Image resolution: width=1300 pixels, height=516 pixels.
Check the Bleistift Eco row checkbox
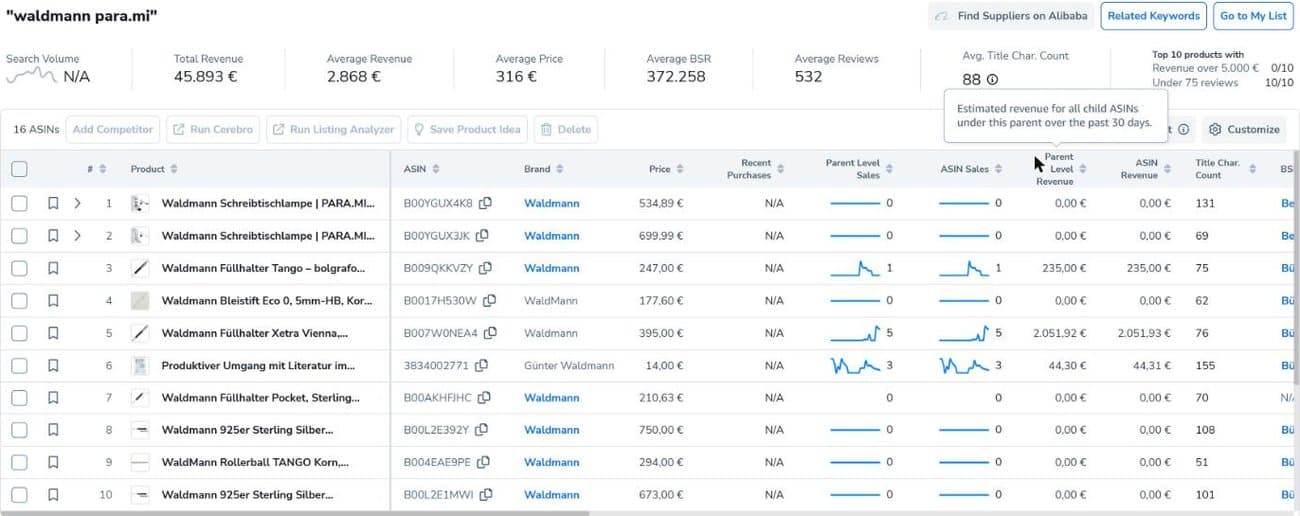[19, 300]
